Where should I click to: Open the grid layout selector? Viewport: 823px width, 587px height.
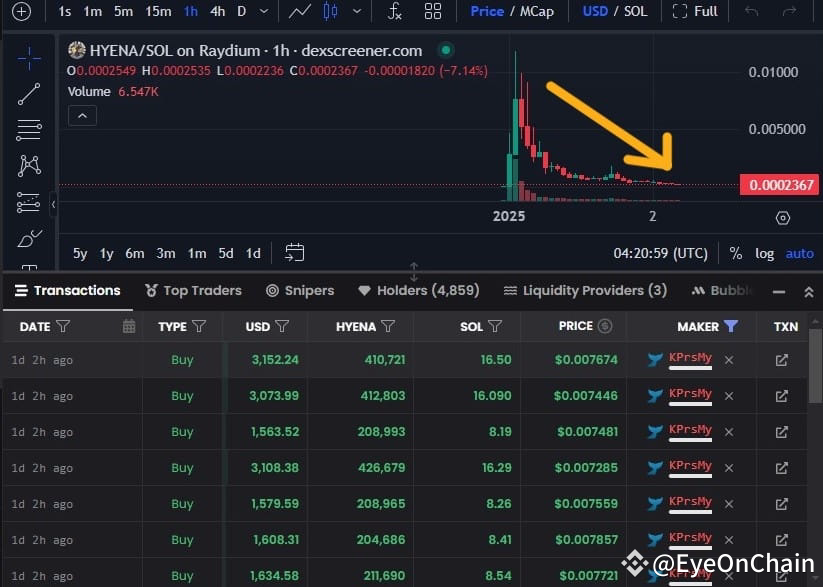click(x=433, y=12)
